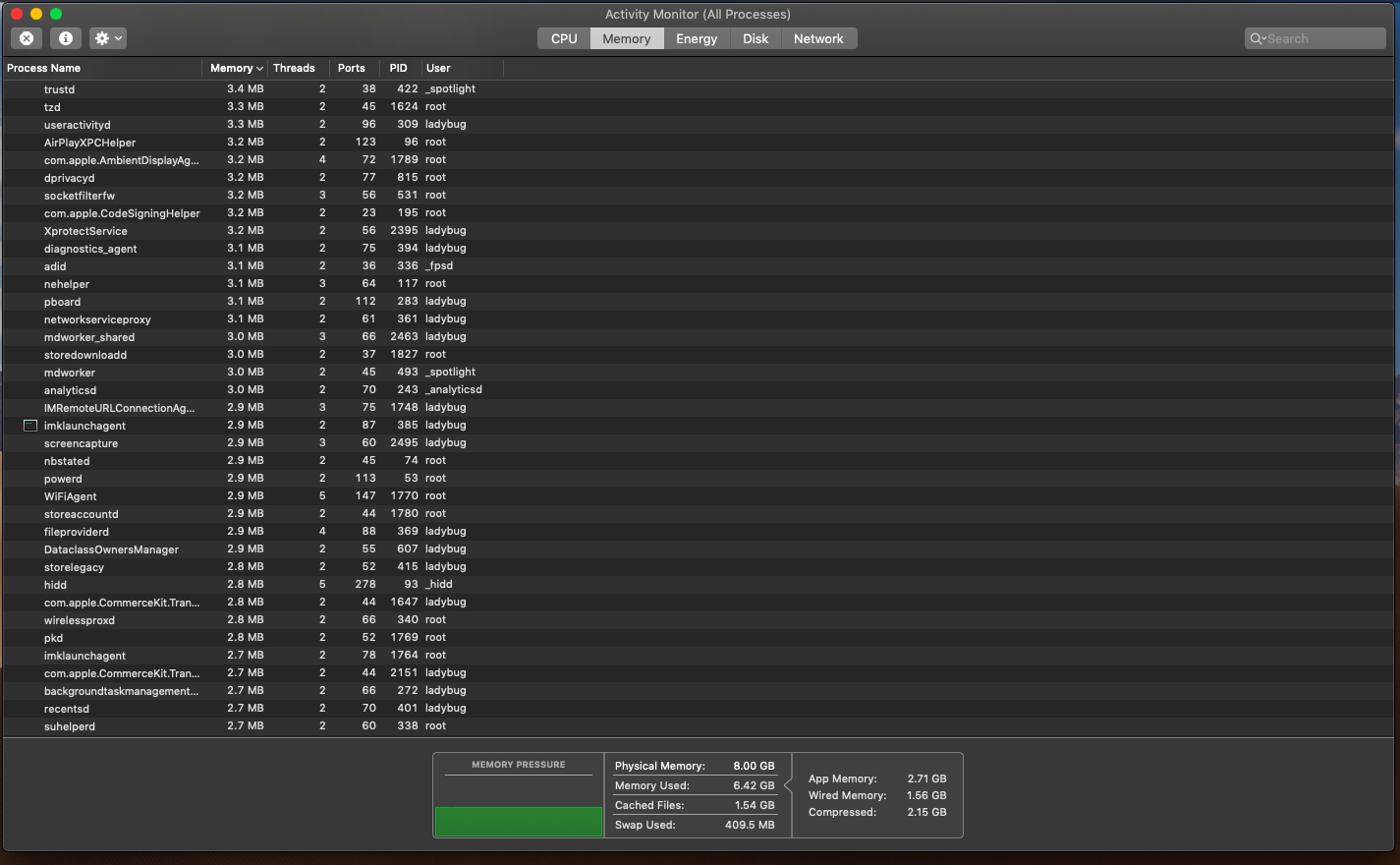
Task: Open the gear action menu
Action: (108, 38)
